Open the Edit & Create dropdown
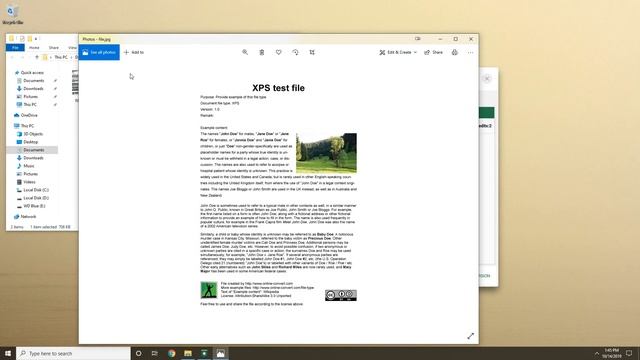Screen dimensions: 640x360 point(398,52)
